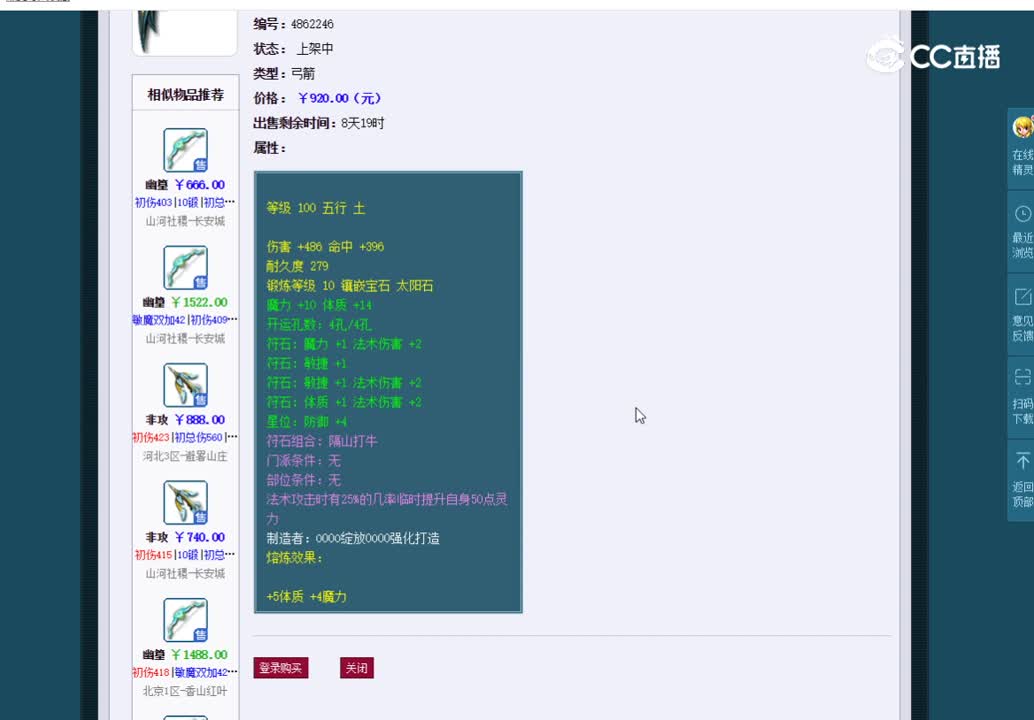Click the CC直播 watermark logo
This screenshot has height=720, width=1034.
(x=932, y=57)
